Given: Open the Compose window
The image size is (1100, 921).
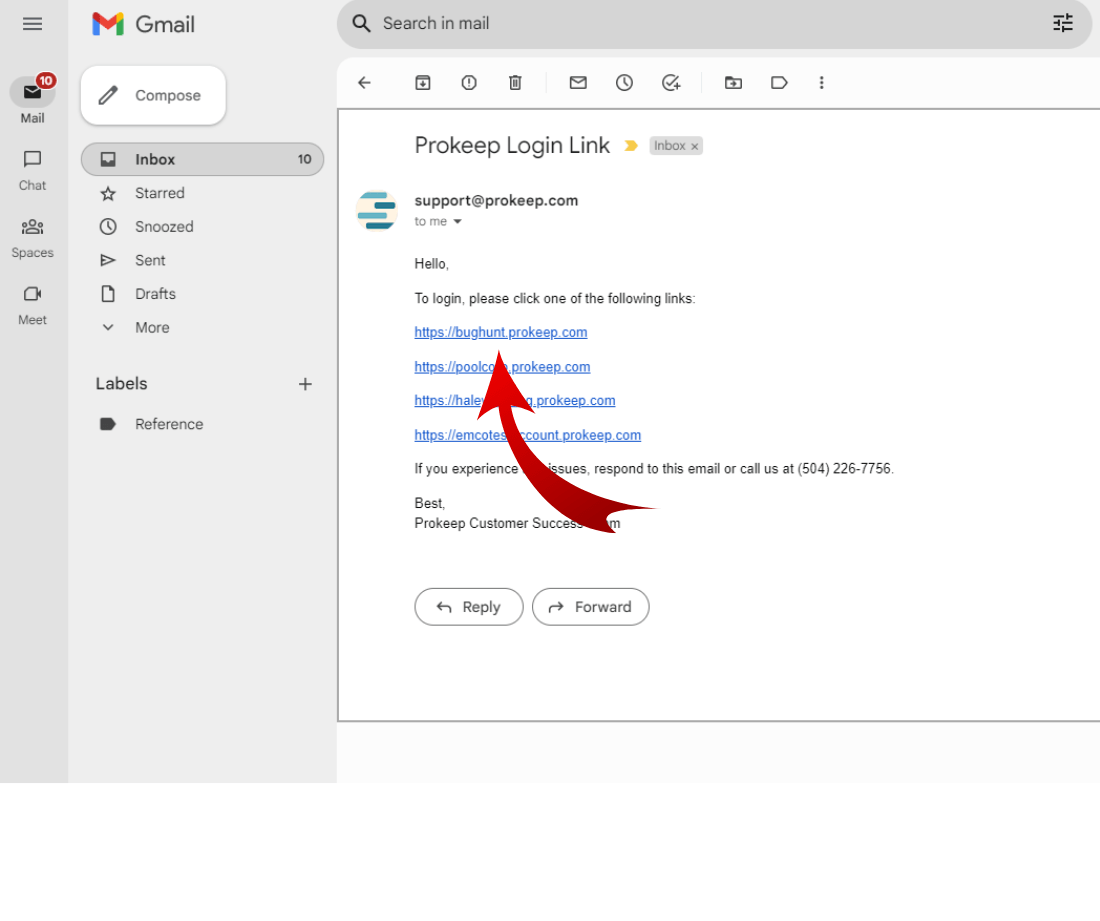Looking at the screenshot, I should click(152, 95).
